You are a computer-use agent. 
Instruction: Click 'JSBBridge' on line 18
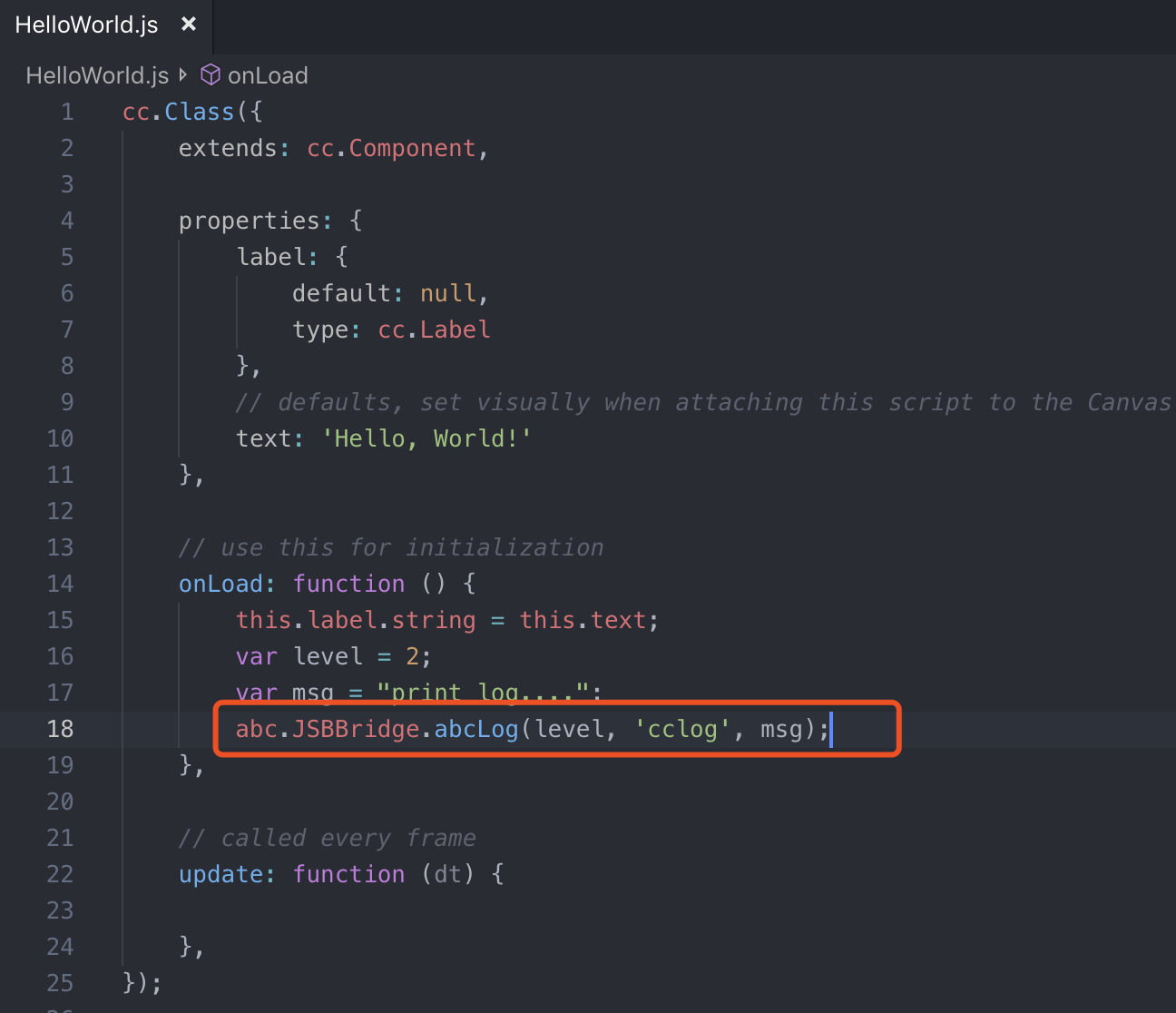click(x=357, y=729)
